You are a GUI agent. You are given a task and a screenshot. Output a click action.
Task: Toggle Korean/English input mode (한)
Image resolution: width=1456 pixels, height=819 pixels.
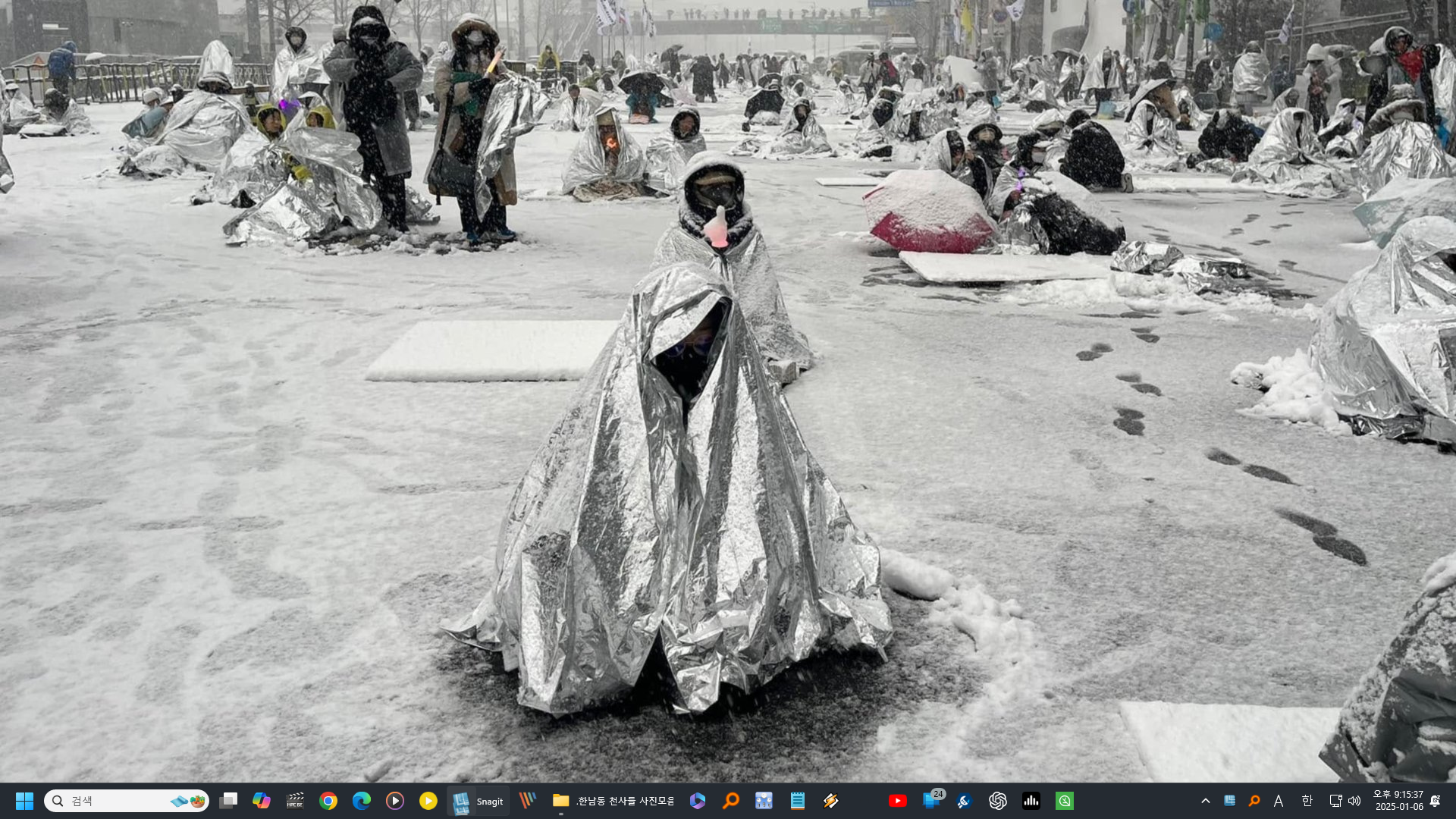(1307, 801)
